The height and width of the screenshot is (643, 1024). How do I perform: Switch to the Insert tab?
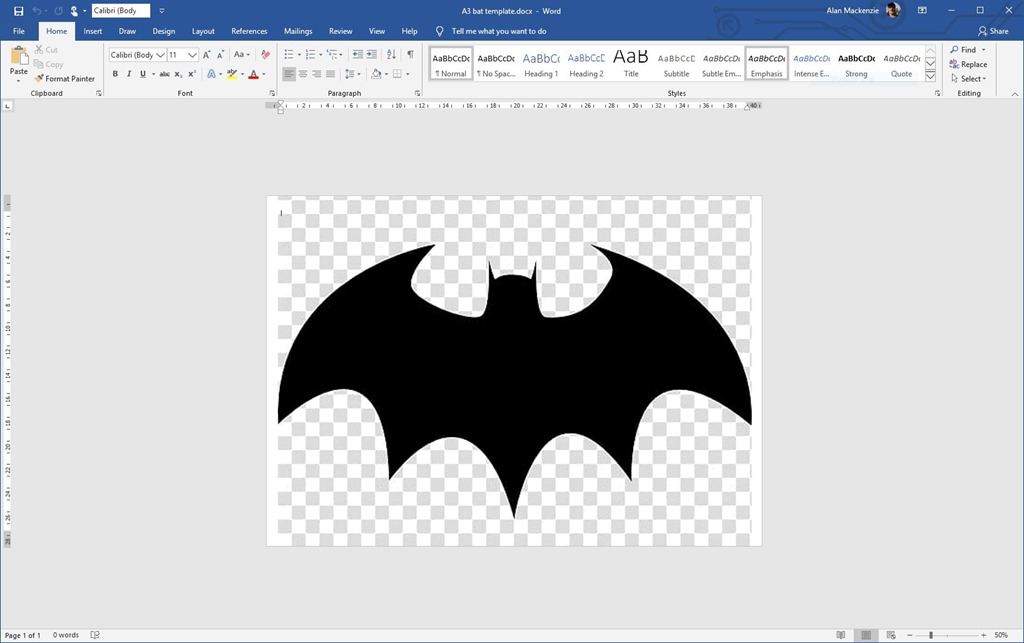click(92, 31)
